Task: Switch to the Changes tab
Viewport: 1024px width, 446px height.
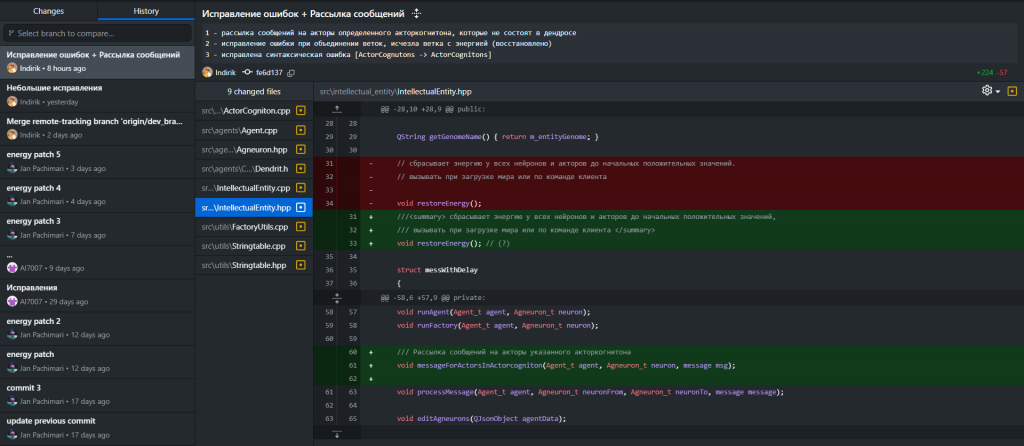Action: [x=48, y=11]
